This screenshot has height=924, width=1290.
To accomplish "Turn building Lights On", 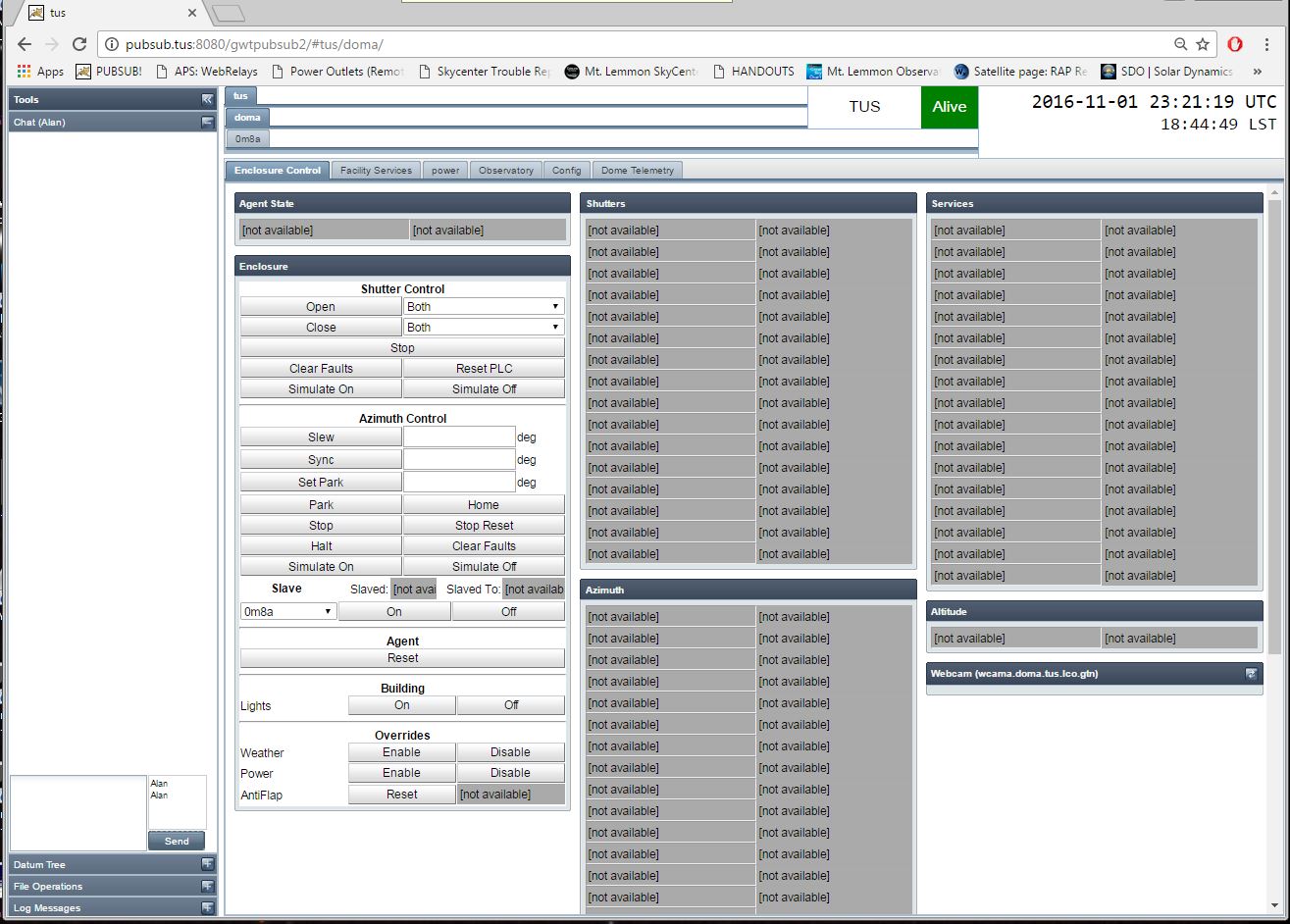I will pos(401,705).
